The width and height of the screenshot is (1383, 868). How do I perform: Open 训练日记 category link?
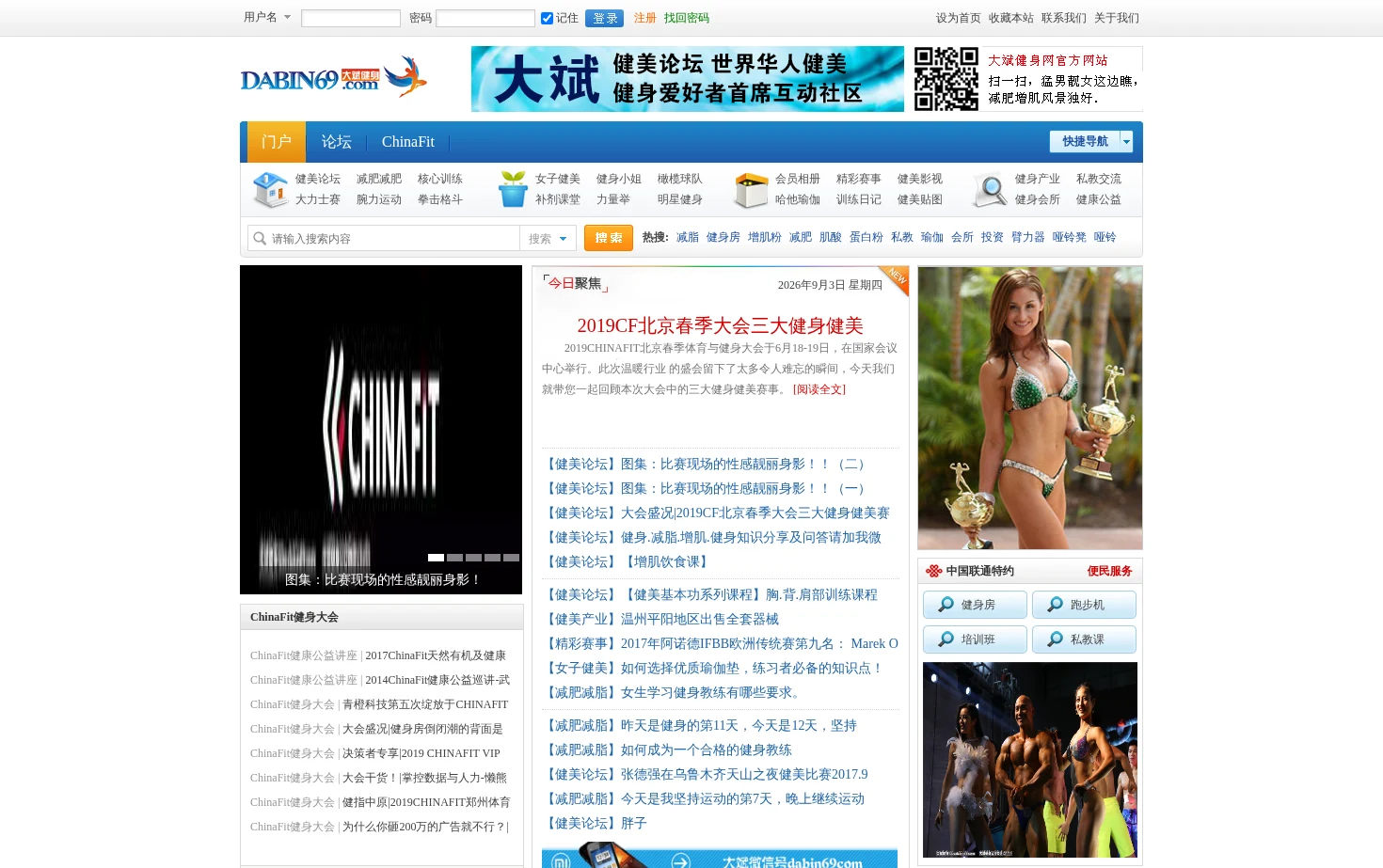click(859, 199)
